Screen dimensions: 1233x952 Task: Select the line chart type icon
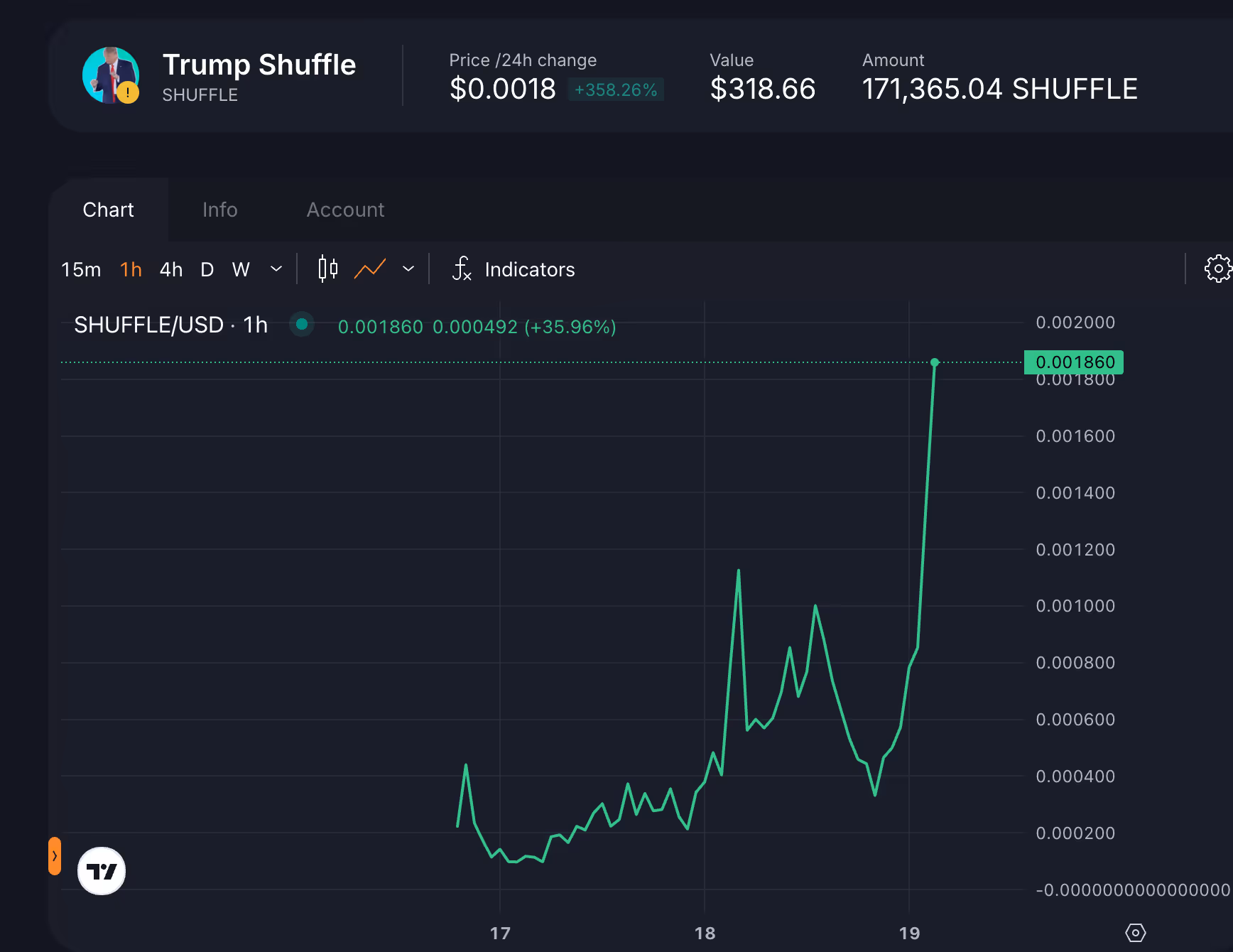[370, 269]
